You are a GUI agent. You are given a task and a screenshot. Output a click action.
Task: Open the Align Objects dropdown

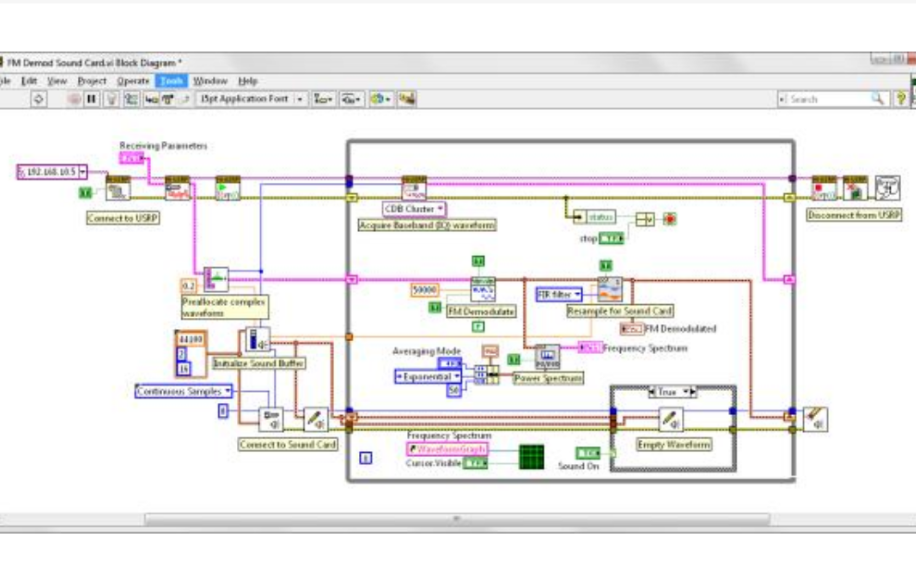[323, 99]
